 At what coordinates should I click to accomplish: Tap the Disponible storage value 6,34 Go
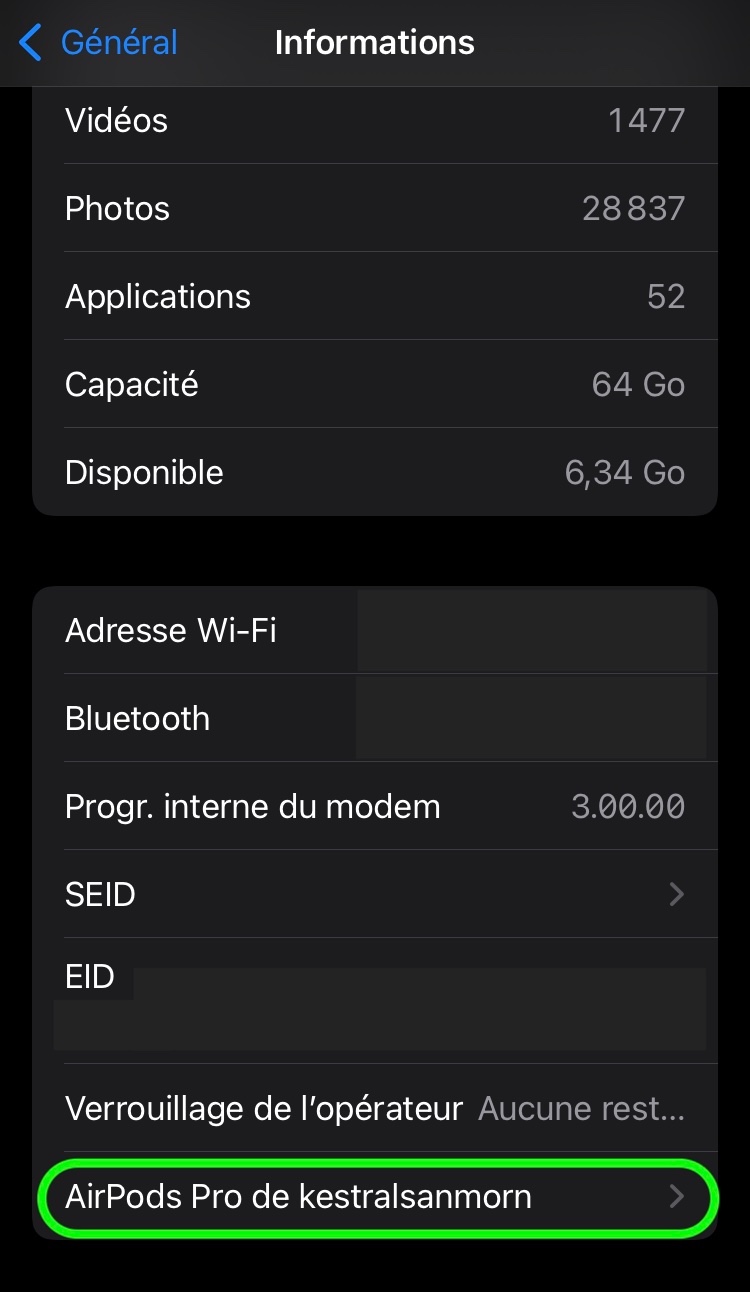coord(624,473)
